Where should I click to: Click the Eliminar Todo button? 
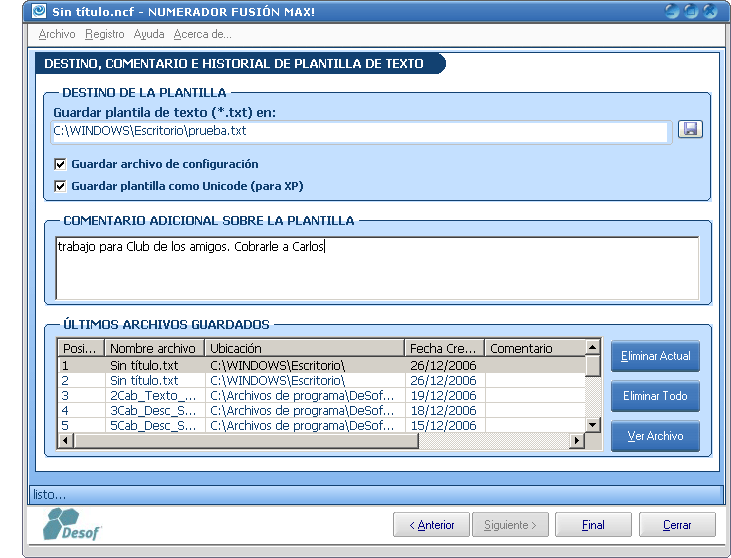tap(655, 396)
